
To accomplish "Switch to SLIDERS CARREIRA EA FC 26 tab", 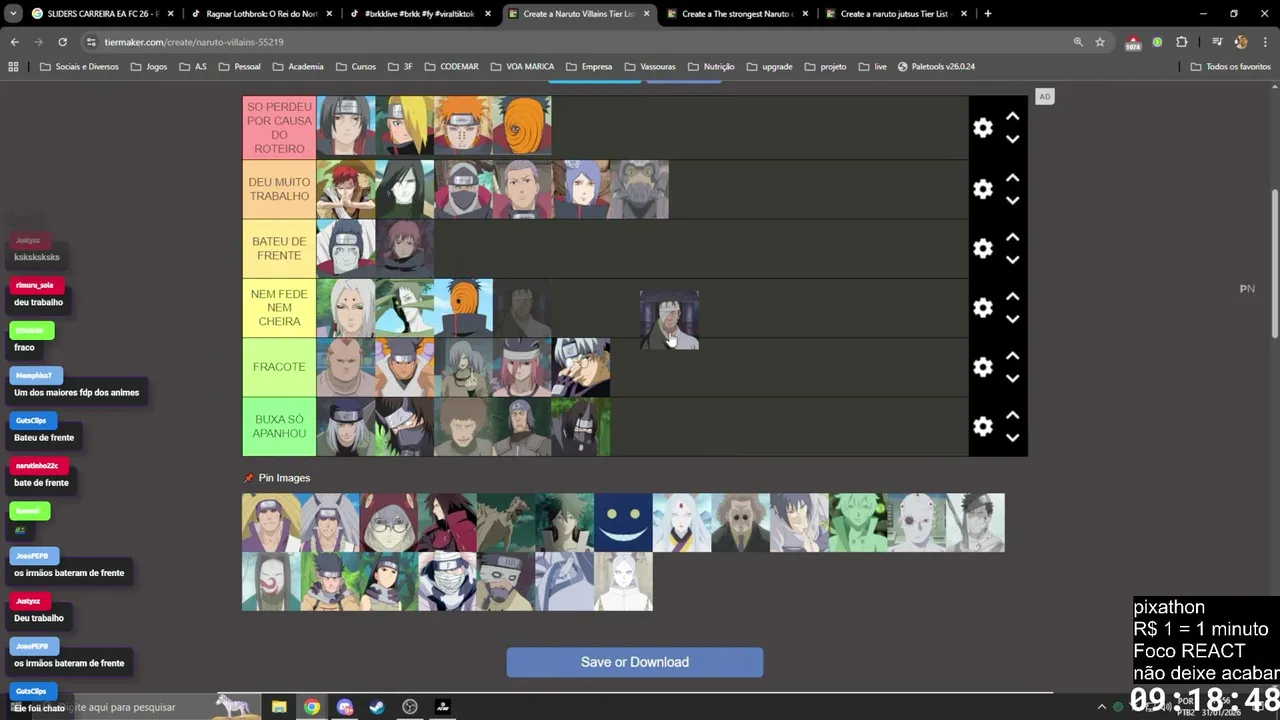I will click(x=103, y=14).
